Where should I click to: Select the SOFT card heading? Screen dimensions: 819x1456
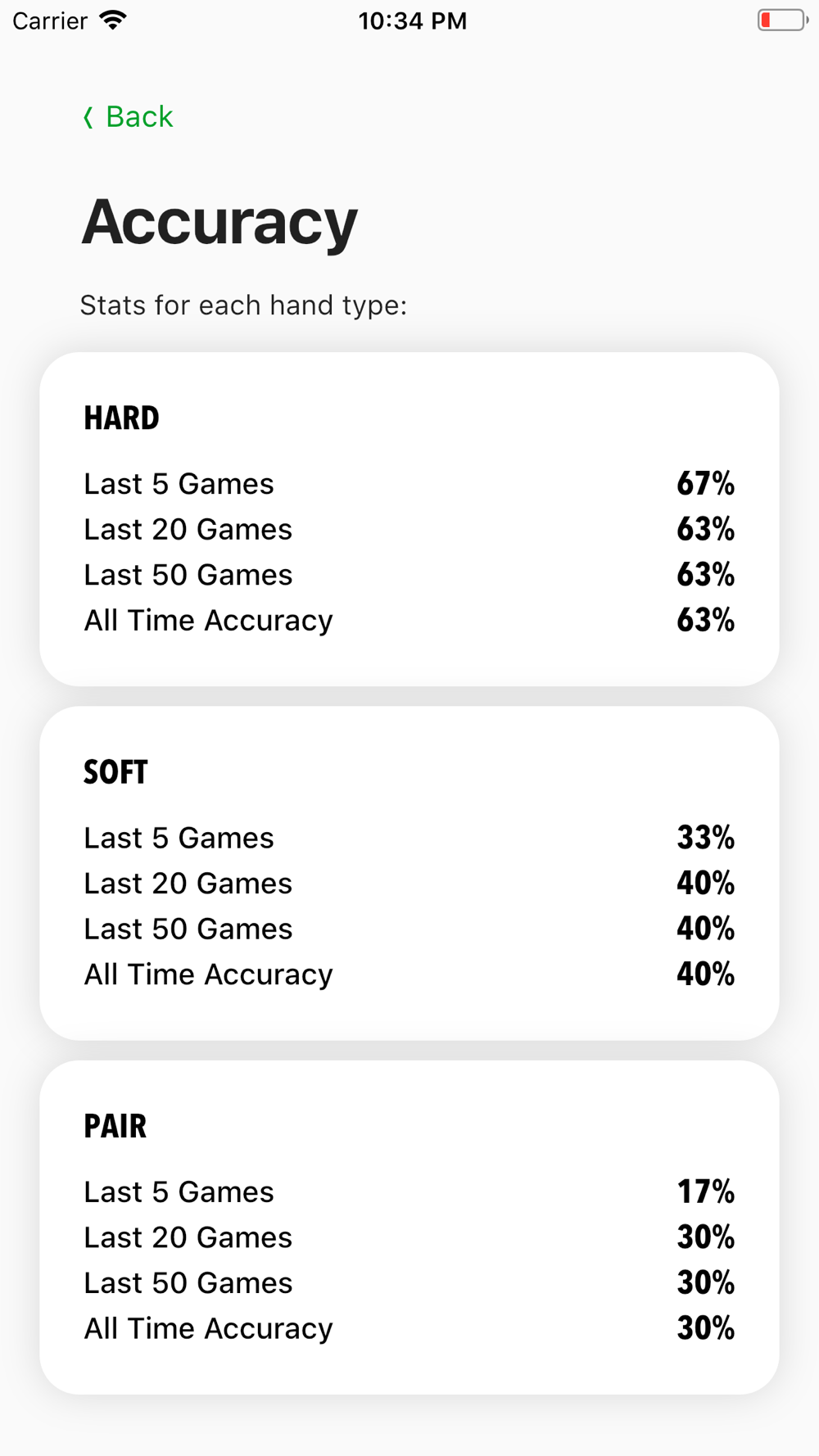point(115,772)
